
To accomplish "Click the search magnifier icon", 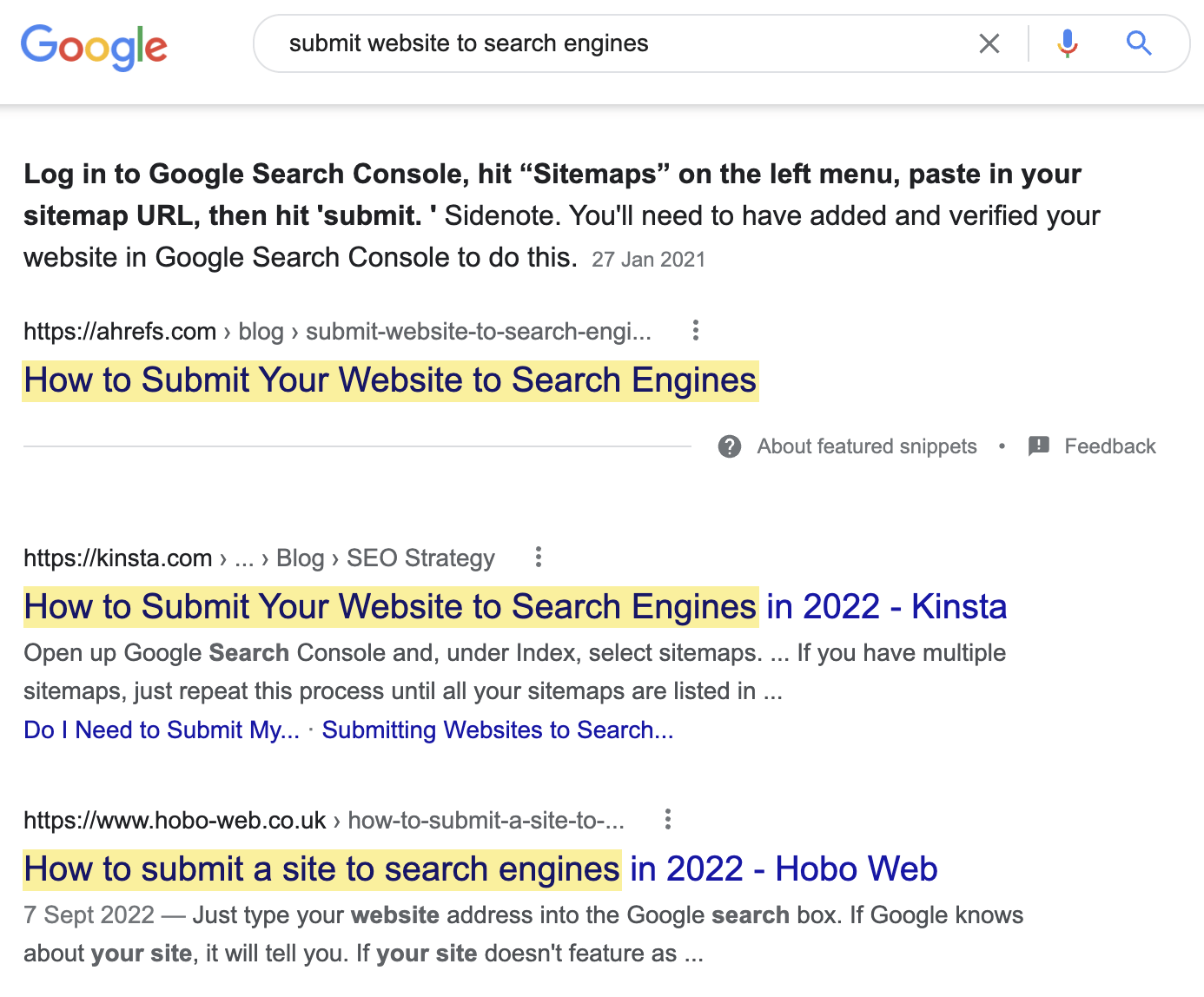I will coord(1138,43).
